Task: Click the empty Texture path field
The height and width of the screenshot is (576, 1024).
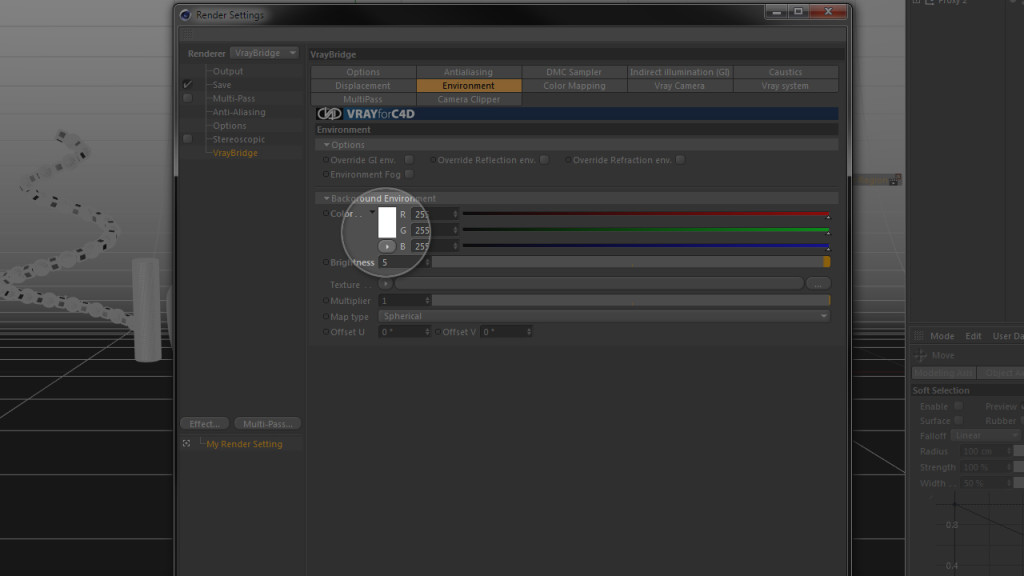Action: point(599,283)
